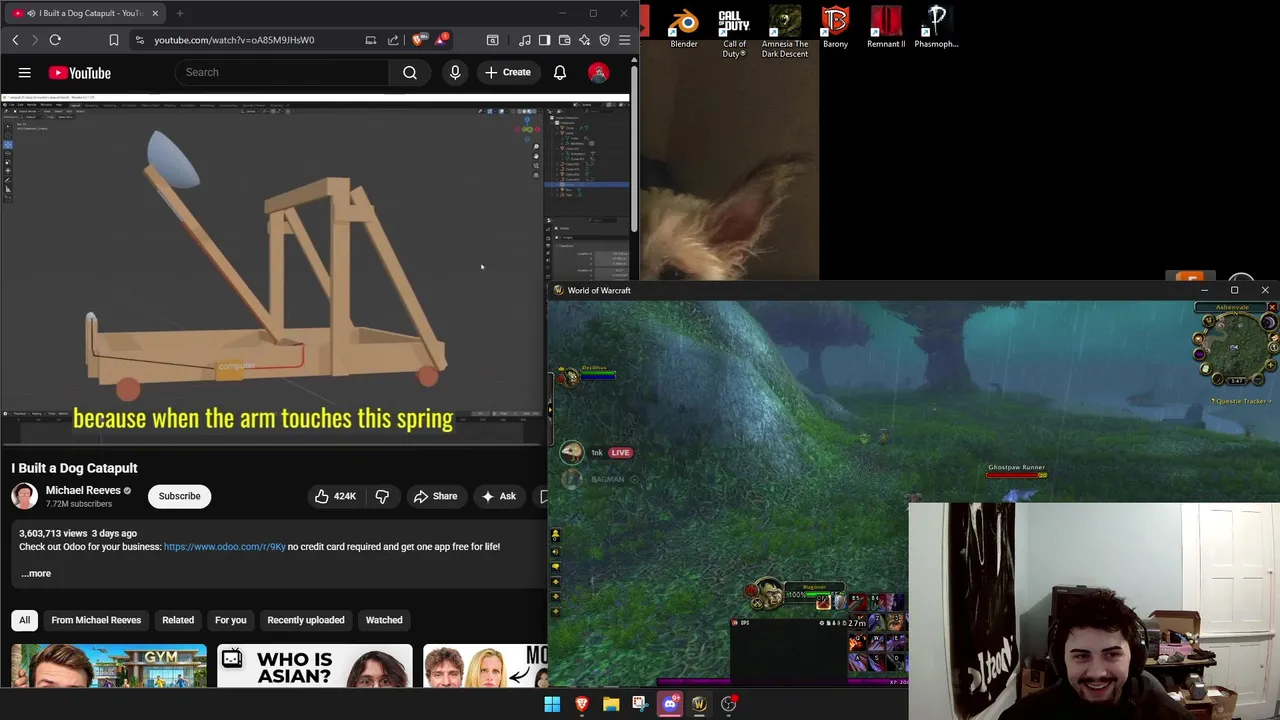Bookmark this page in Brave toolbar
The image size is (1280, 720).
[114, 40]
